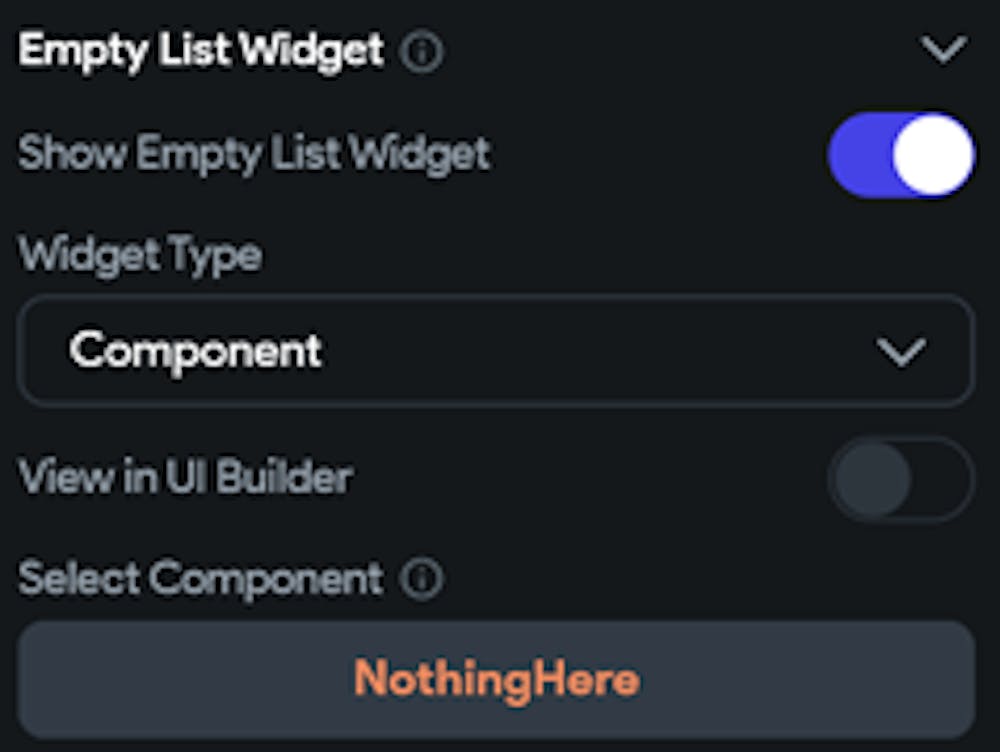The image size is (1000, 752).
Task: Click the arrow in the Component dropdown
Action: (x=900, y=352)
